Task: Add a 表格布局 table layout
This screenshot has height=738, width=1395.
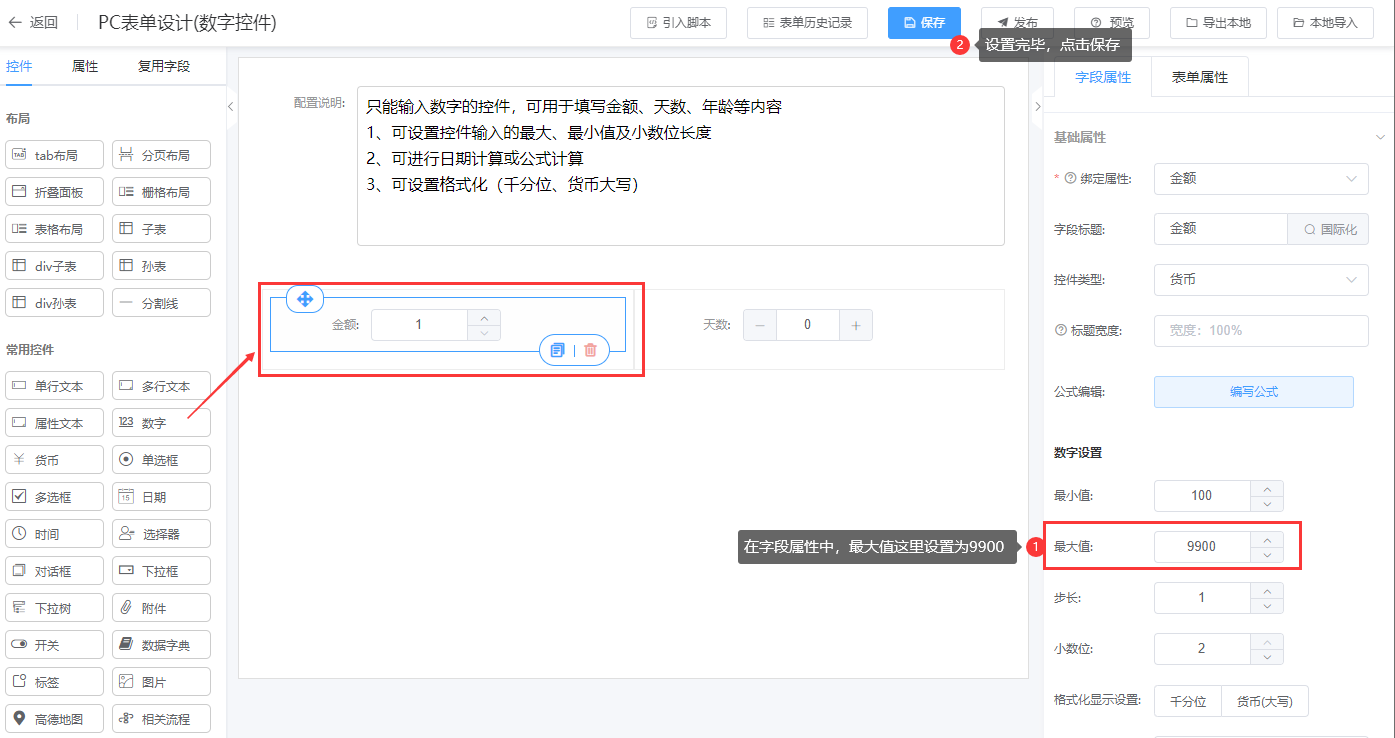Action: (x=55, y=229)
